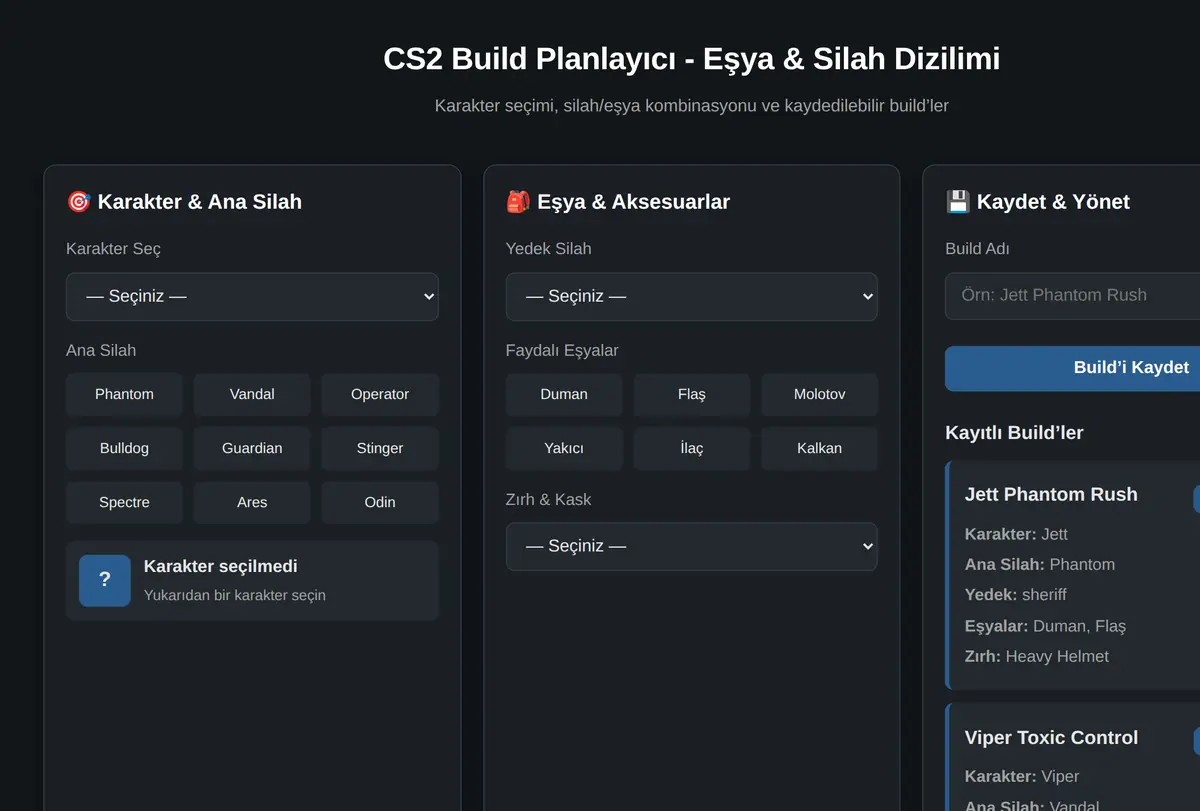Select the Spectre weapon
This screenshot has height=811, width=1200.
click(x=124, y=502)
